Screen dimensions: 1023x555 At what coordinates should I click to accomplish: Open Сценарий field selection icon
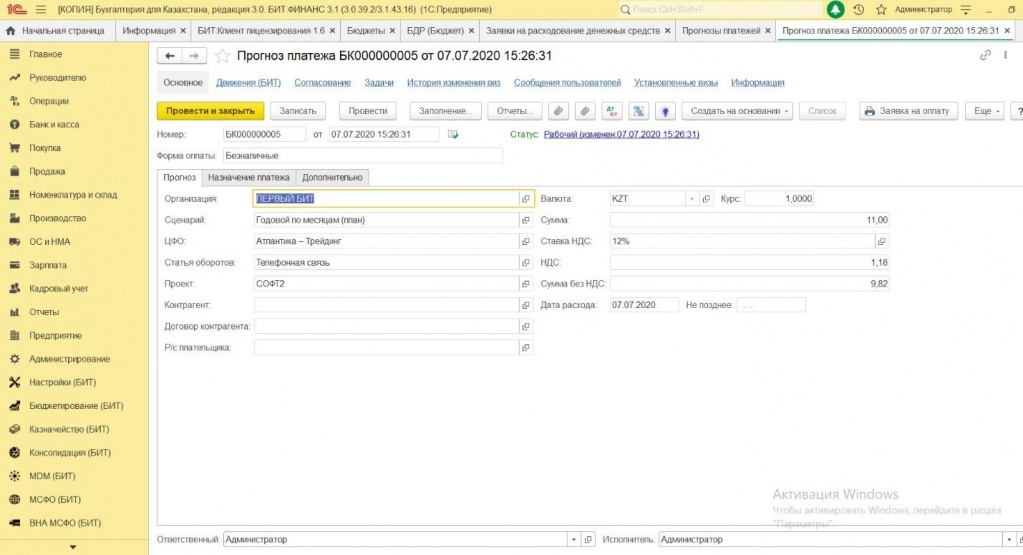pyautogui.click(x=525, y=220)
